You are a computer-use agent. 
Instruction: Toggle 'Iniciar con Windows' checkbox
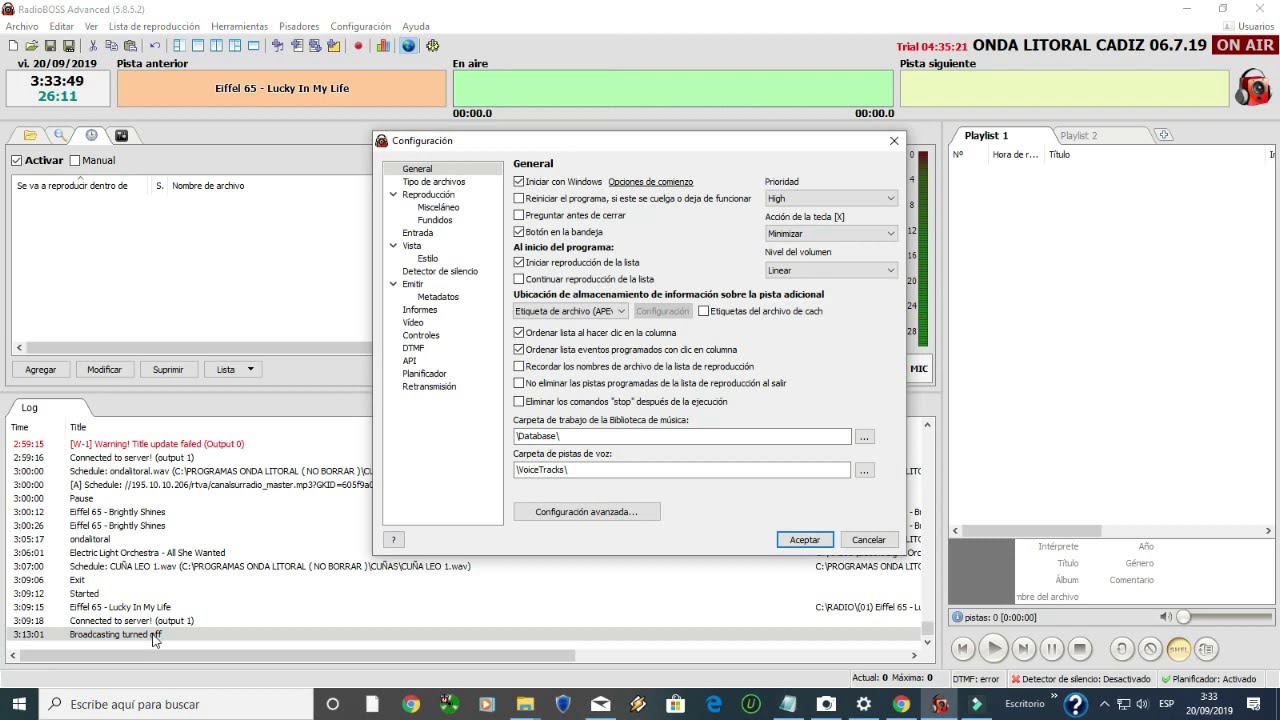tap(519, 182)
